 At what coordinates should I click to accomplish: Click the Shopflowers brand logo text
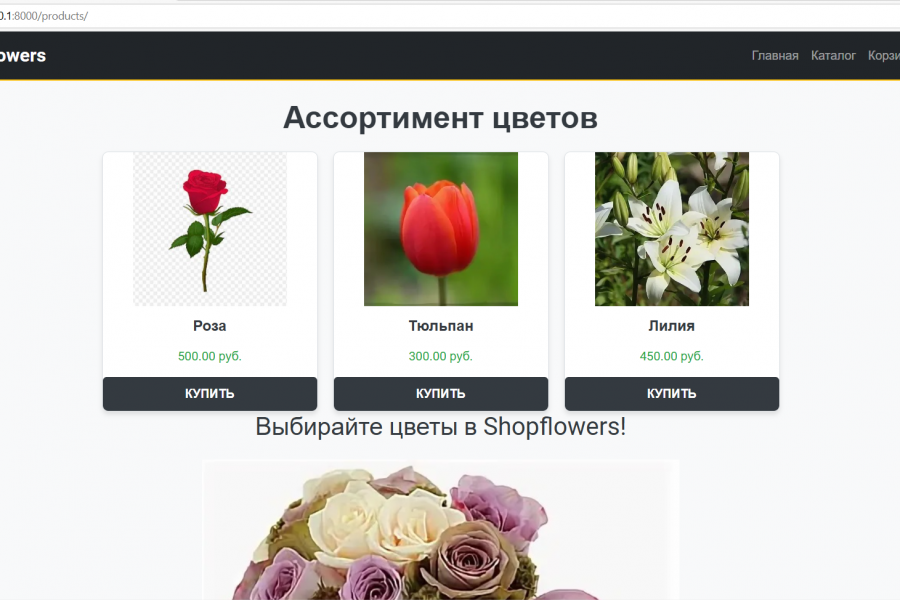22,56
